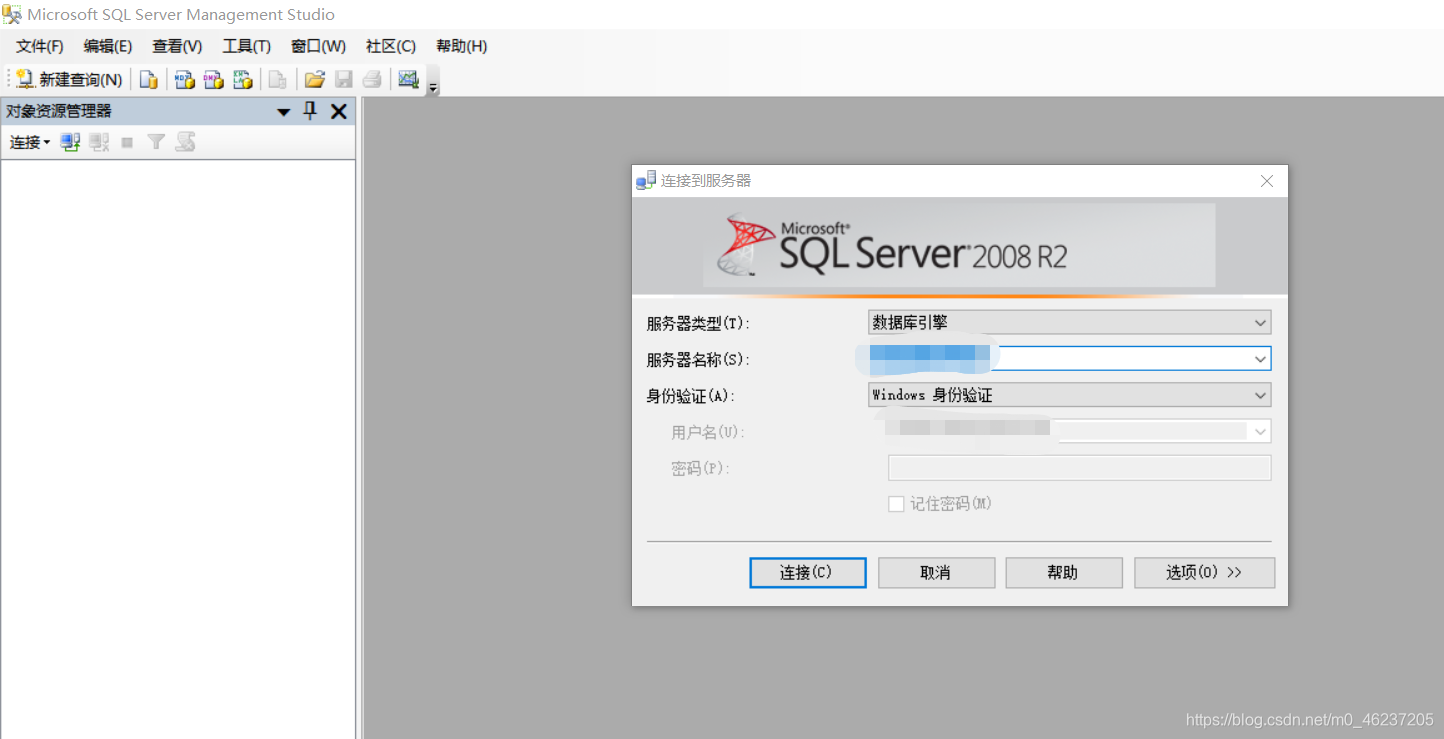
Task: Click the Stop square icon in Object Explorer
Action: coord(127,143)
